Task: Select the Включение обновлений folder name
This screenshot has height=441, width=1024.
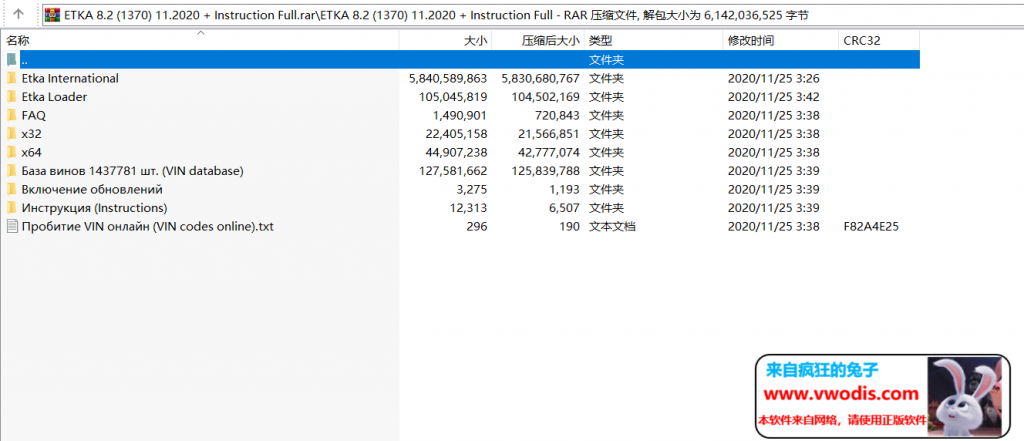Action: (x=92, y=189)
